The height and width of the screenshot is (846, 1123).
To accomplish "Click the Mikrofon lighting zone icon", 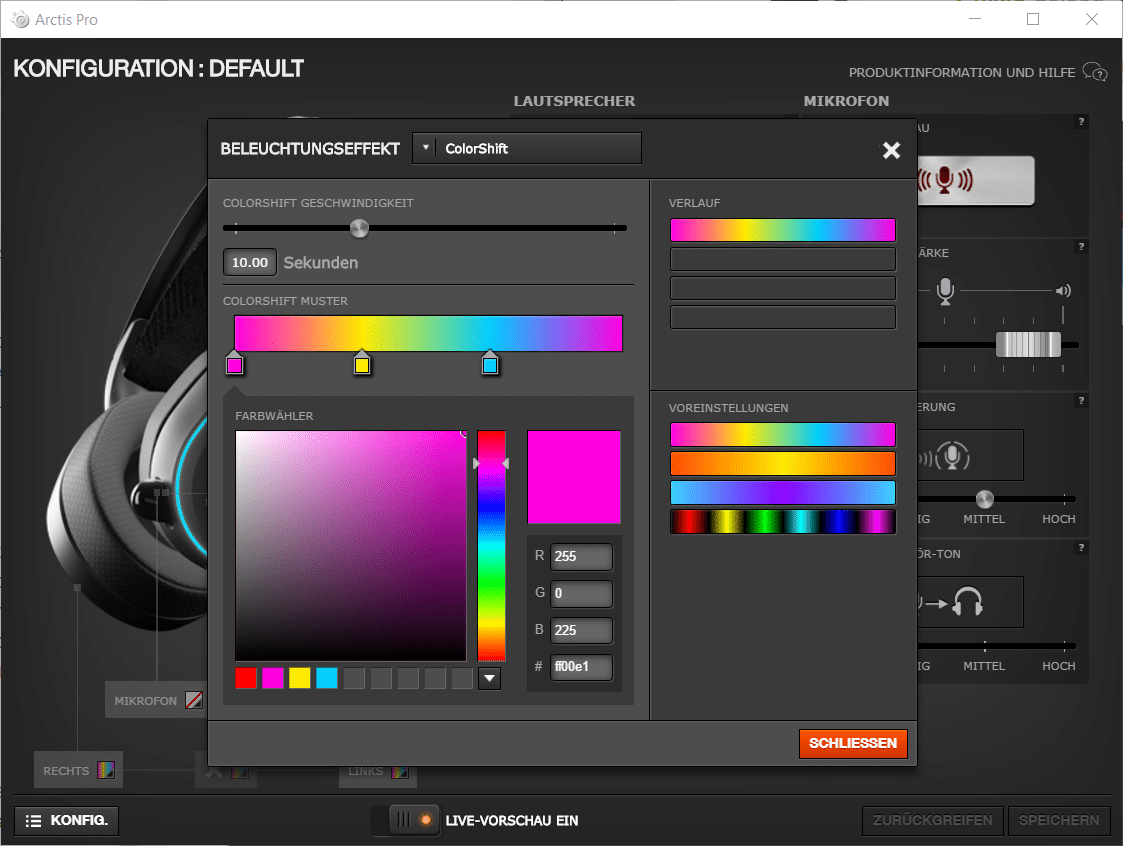I will (194, 701).
